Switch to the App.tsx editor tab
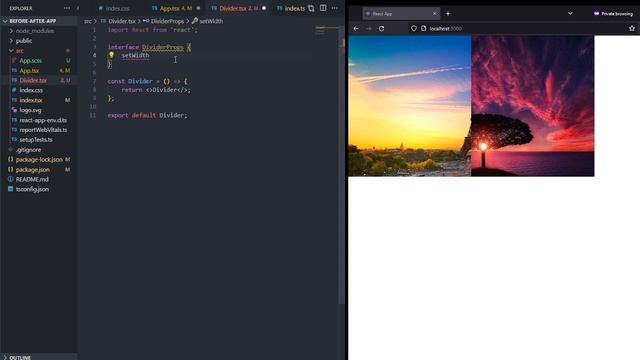This screenshot has height=360, width=640. point(176,8)
